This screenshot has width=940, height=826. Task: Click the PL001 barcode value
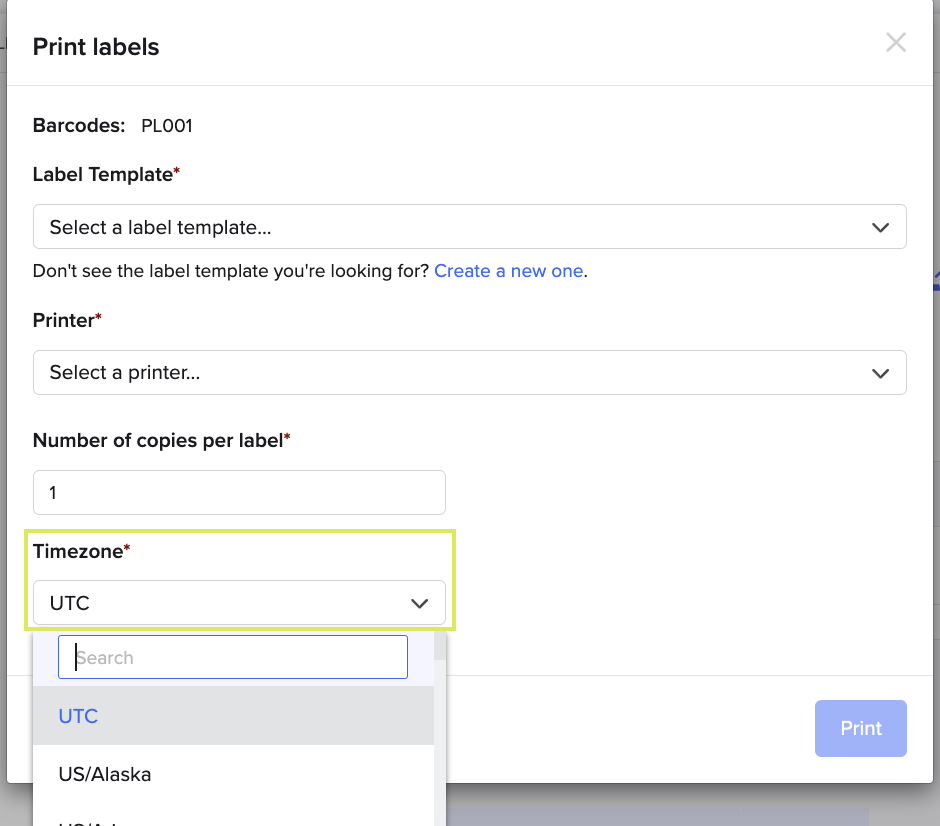(x=167, y=126)
